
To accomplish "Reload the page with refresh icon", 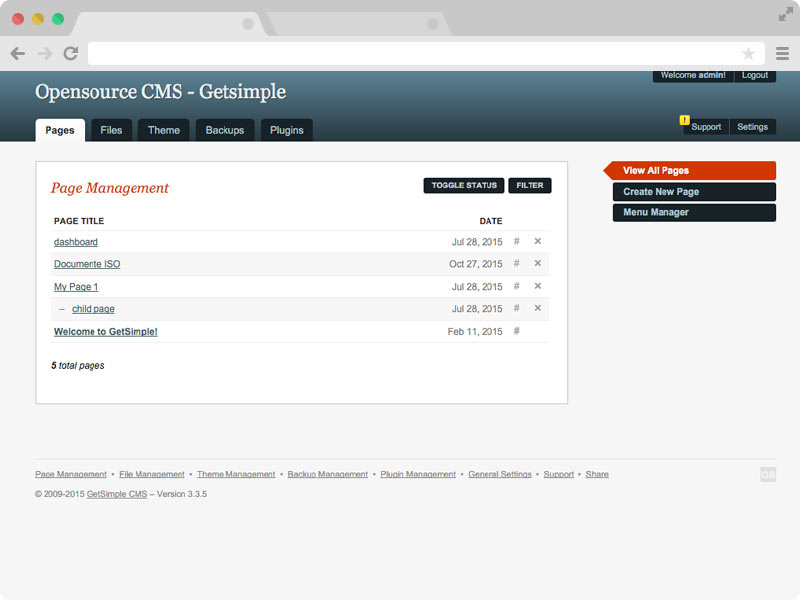I will (71, 53).
